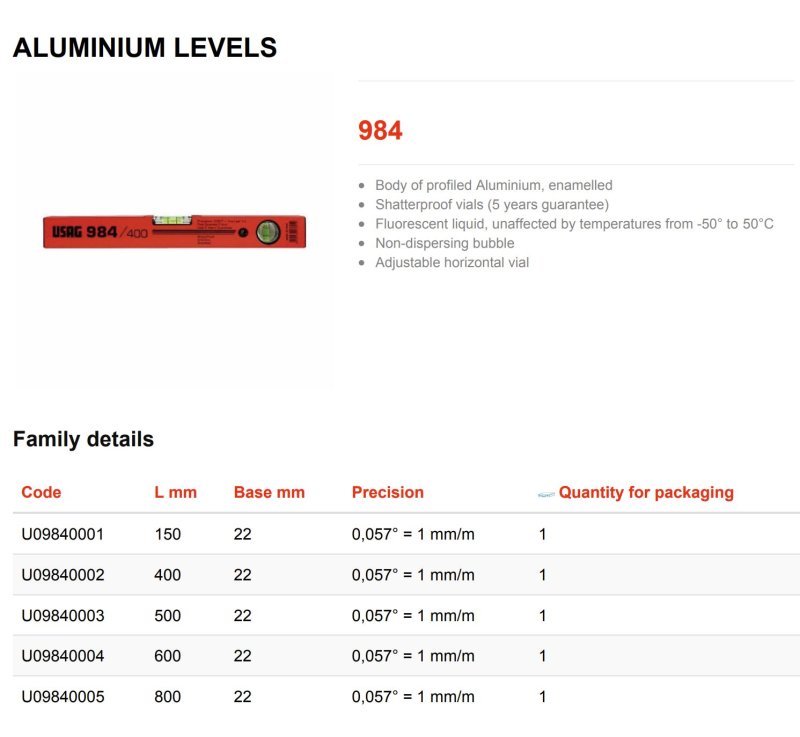Screen dimensions: 800x737
Task: Click precision value in U09840005 row
Action: [413, 697]
